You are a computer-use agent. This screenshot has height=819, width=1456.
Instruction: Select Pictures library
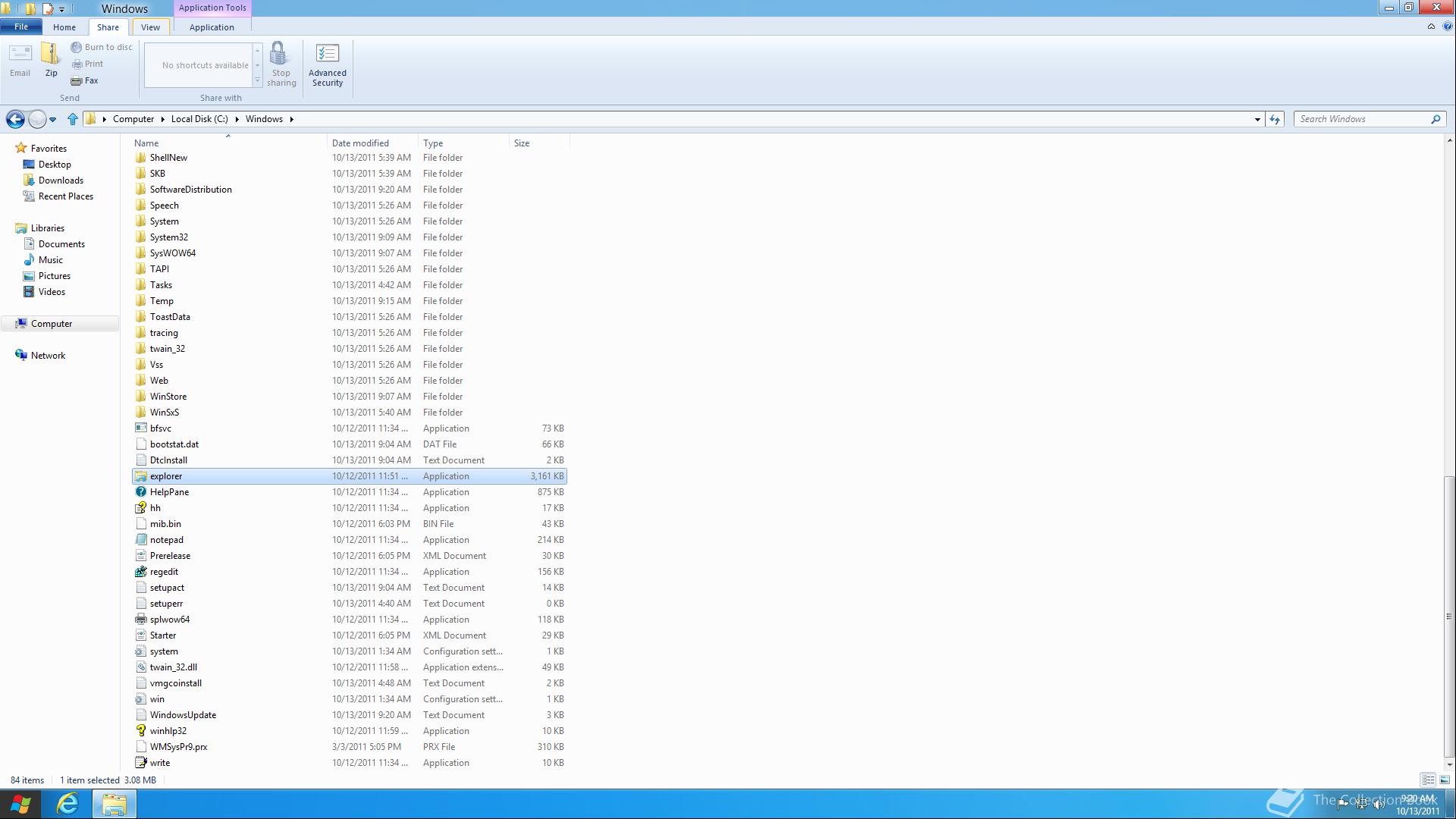click(55, 276)
